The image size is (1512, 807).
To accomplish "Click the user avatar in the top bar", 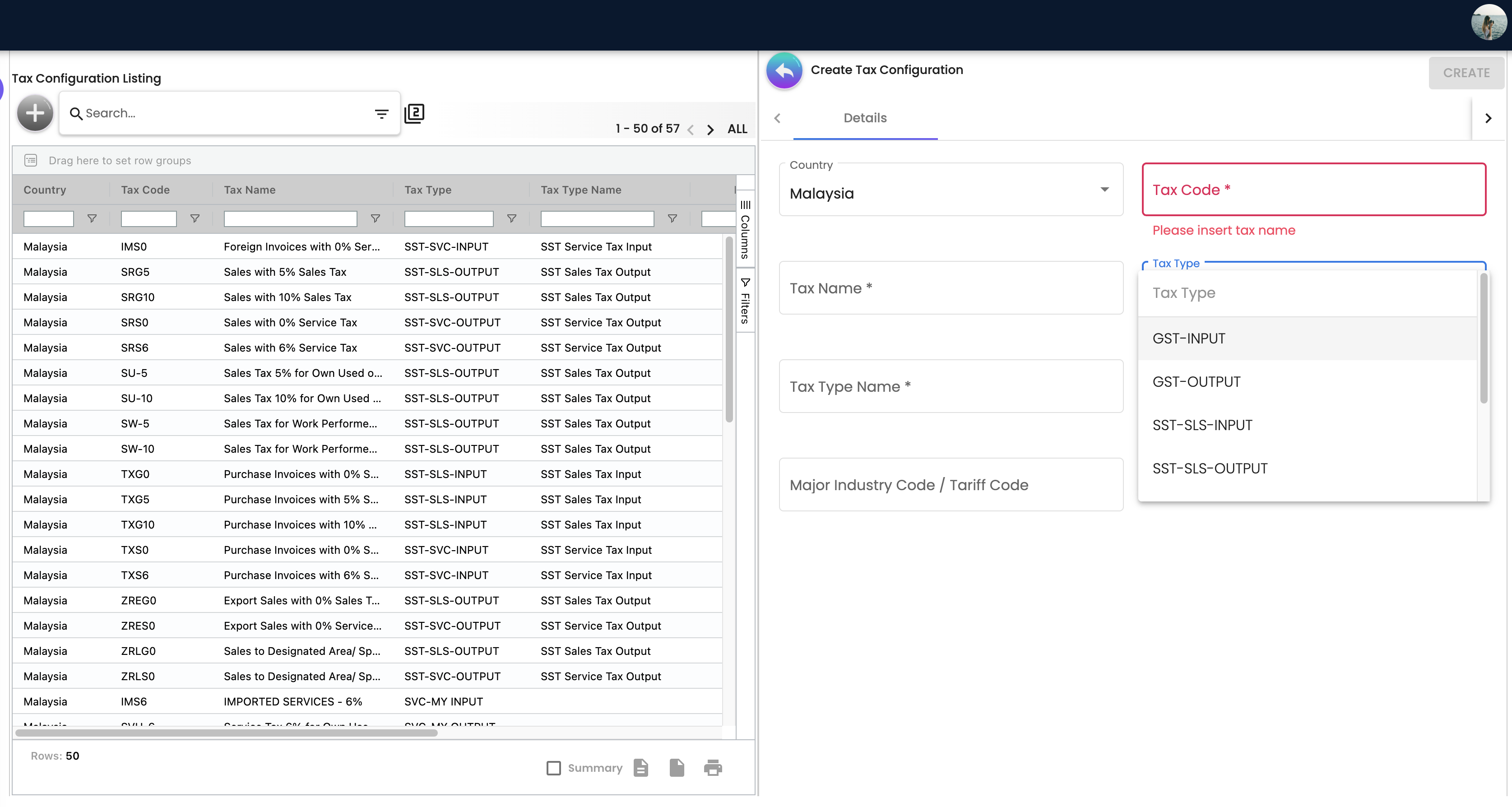I will point(1489,23).
